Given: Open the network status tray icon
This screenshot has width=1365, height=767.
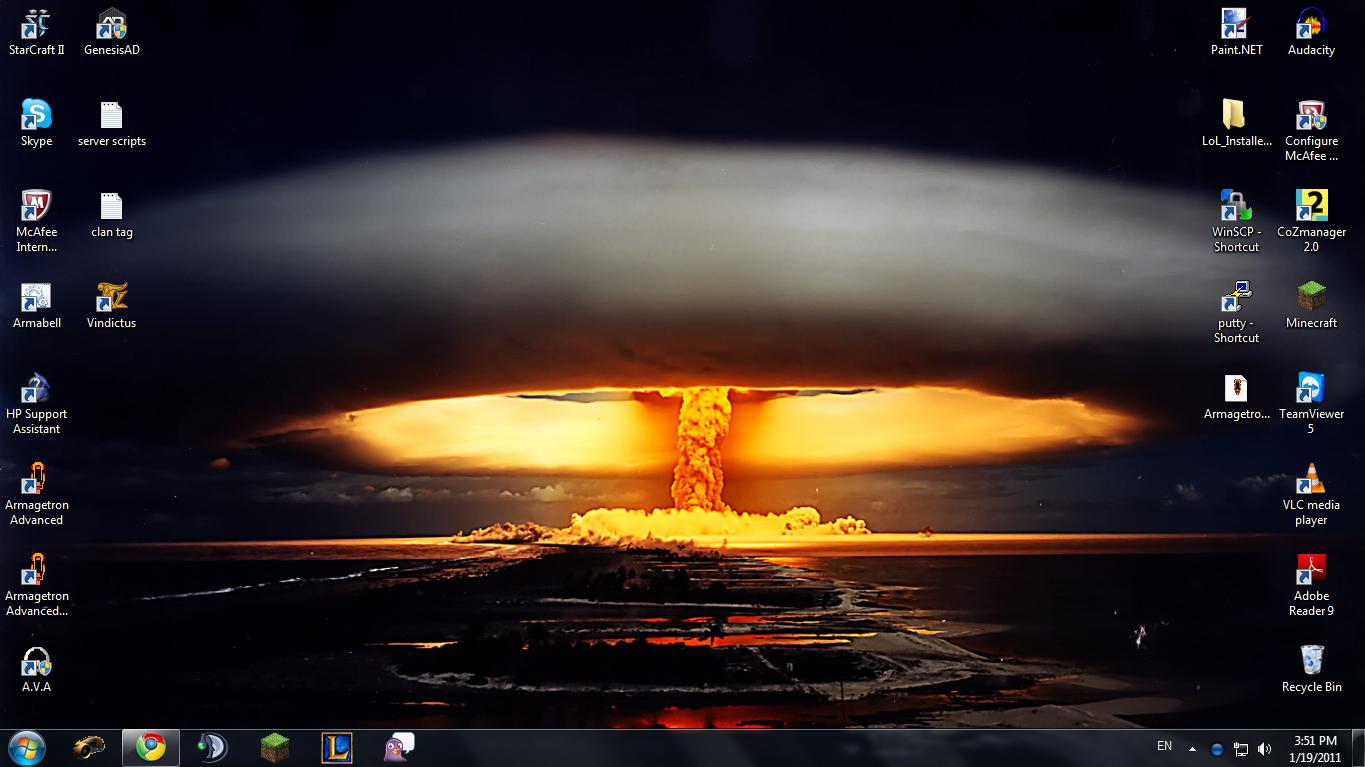Looking at the screenshot, I should [x=1241, y=748].
